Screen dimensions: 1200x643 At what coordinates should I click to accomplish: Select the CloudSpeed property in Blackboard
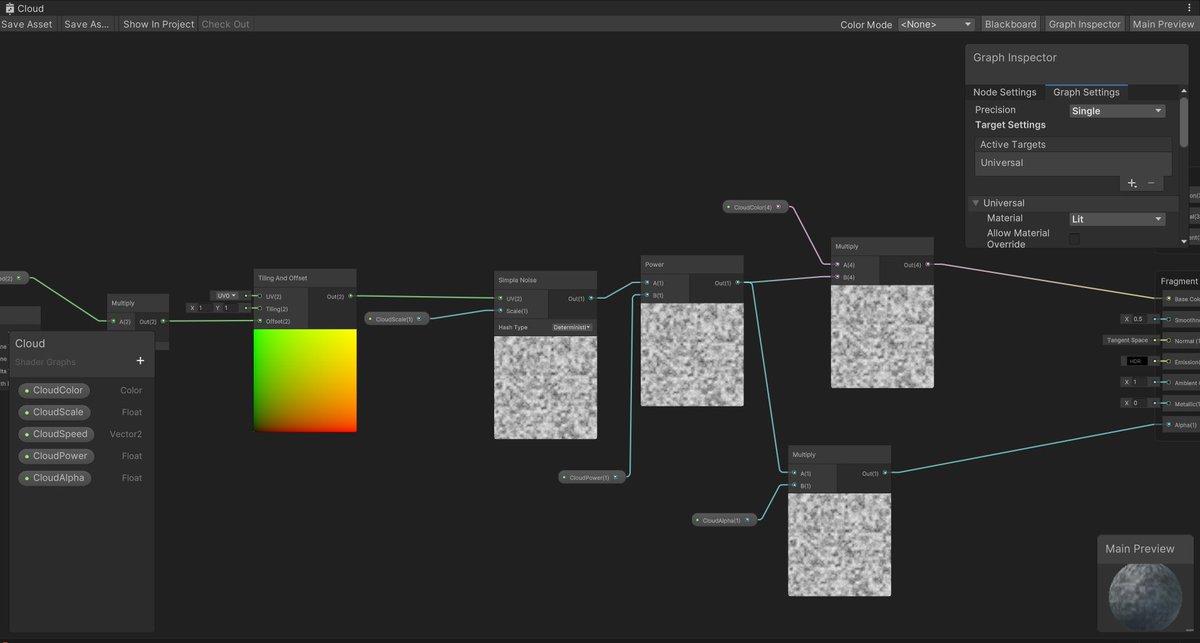pos(56,434)
